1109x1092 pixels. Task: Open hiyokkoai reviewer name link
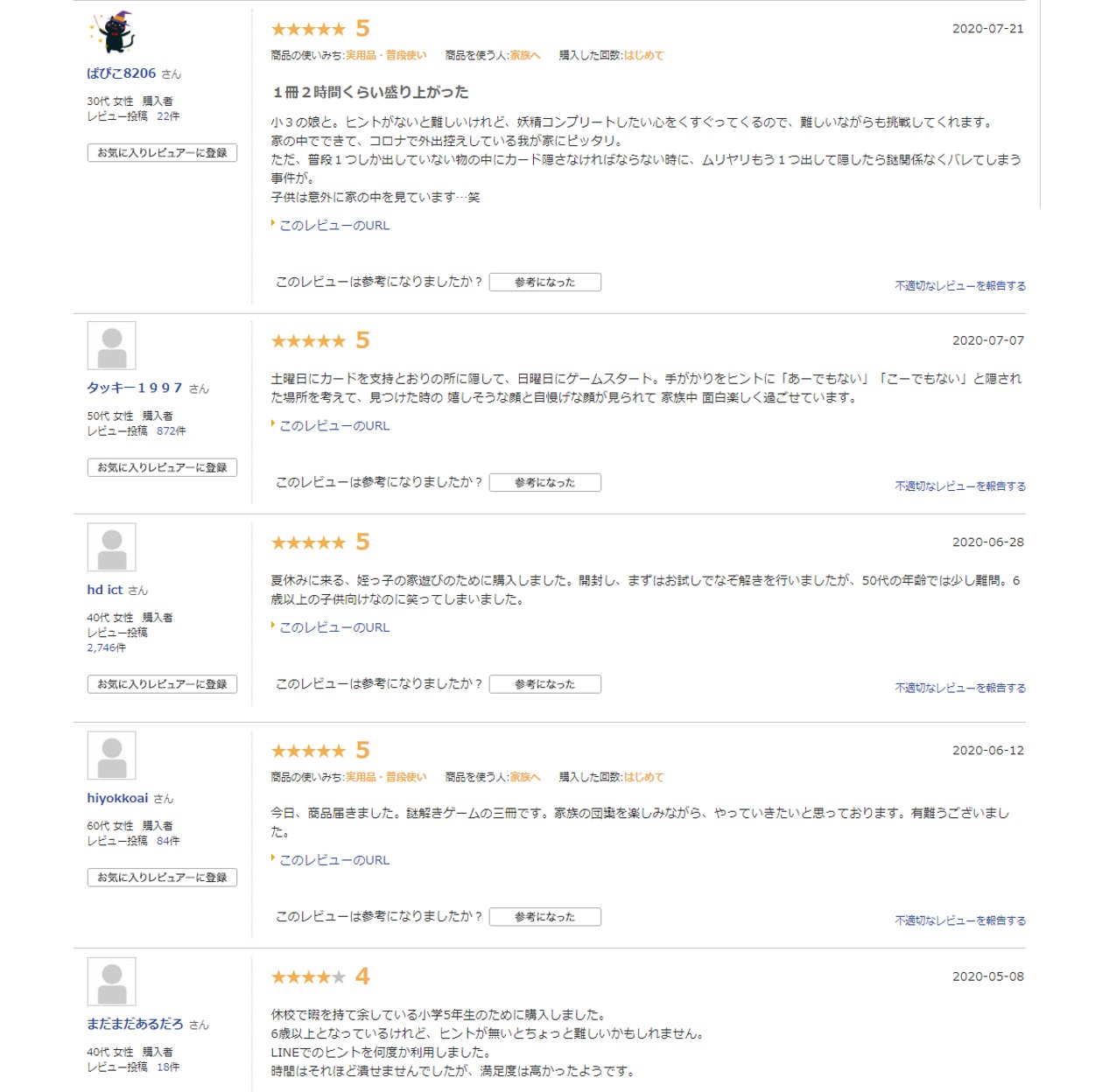tap(117, 798)
